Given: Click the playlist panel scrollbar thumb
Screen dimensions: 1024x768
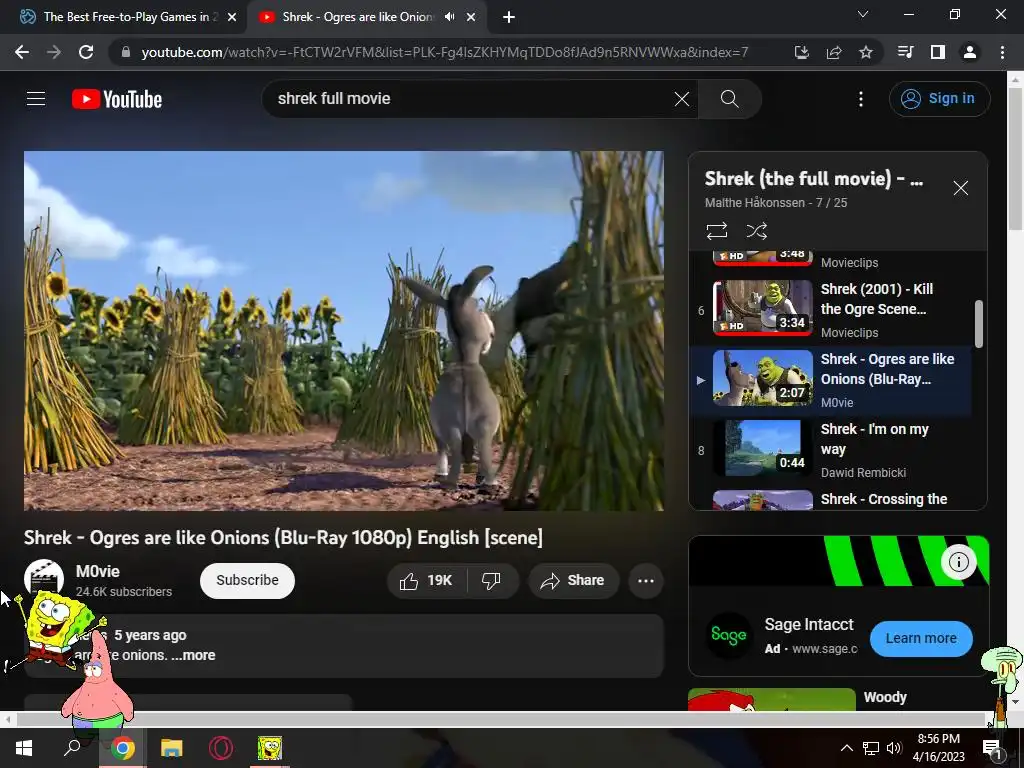Looking at the screenshot, I should click(x=978, y=324).
